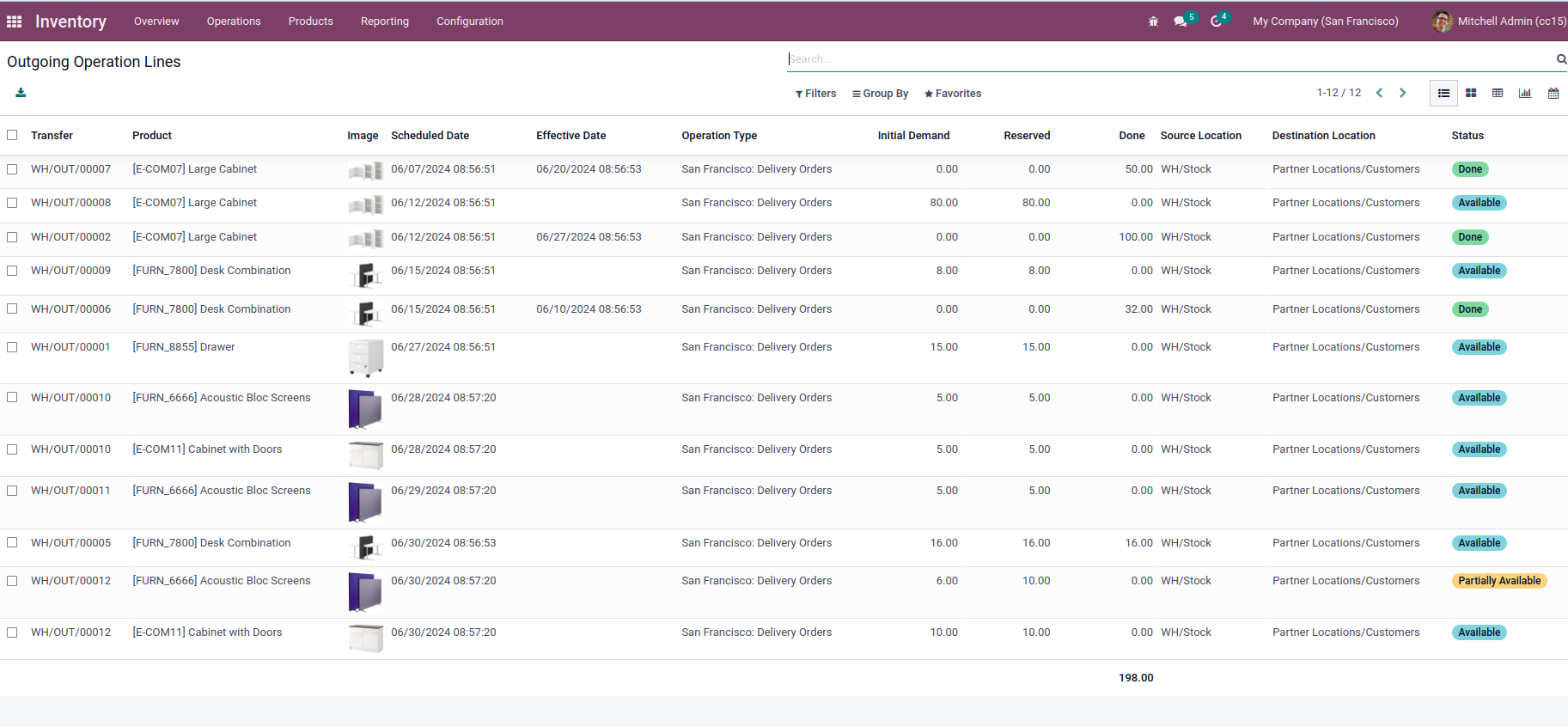Click the Partially Available status badge
1568x727 pixels.
click(x=1498, y=581)
